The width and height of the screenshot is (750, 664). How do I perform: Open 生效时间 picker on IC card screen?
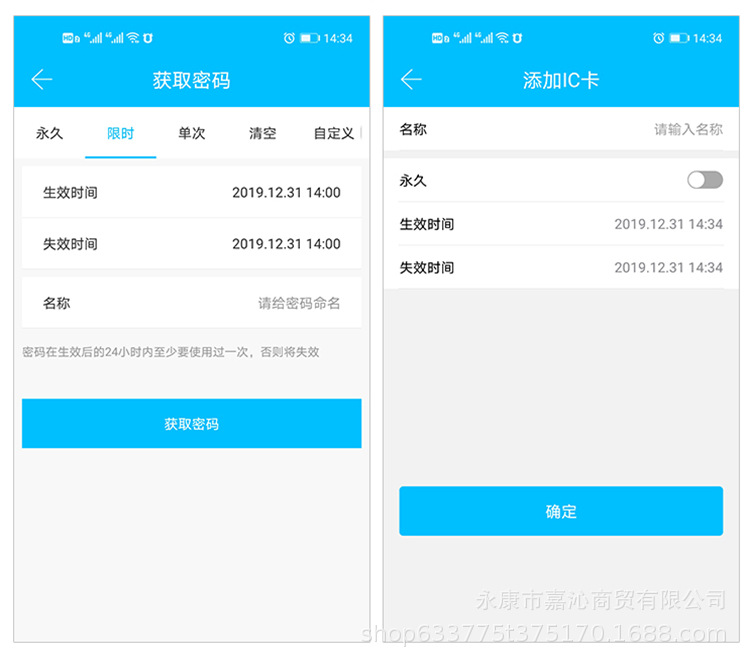click(x=561, y=224)
